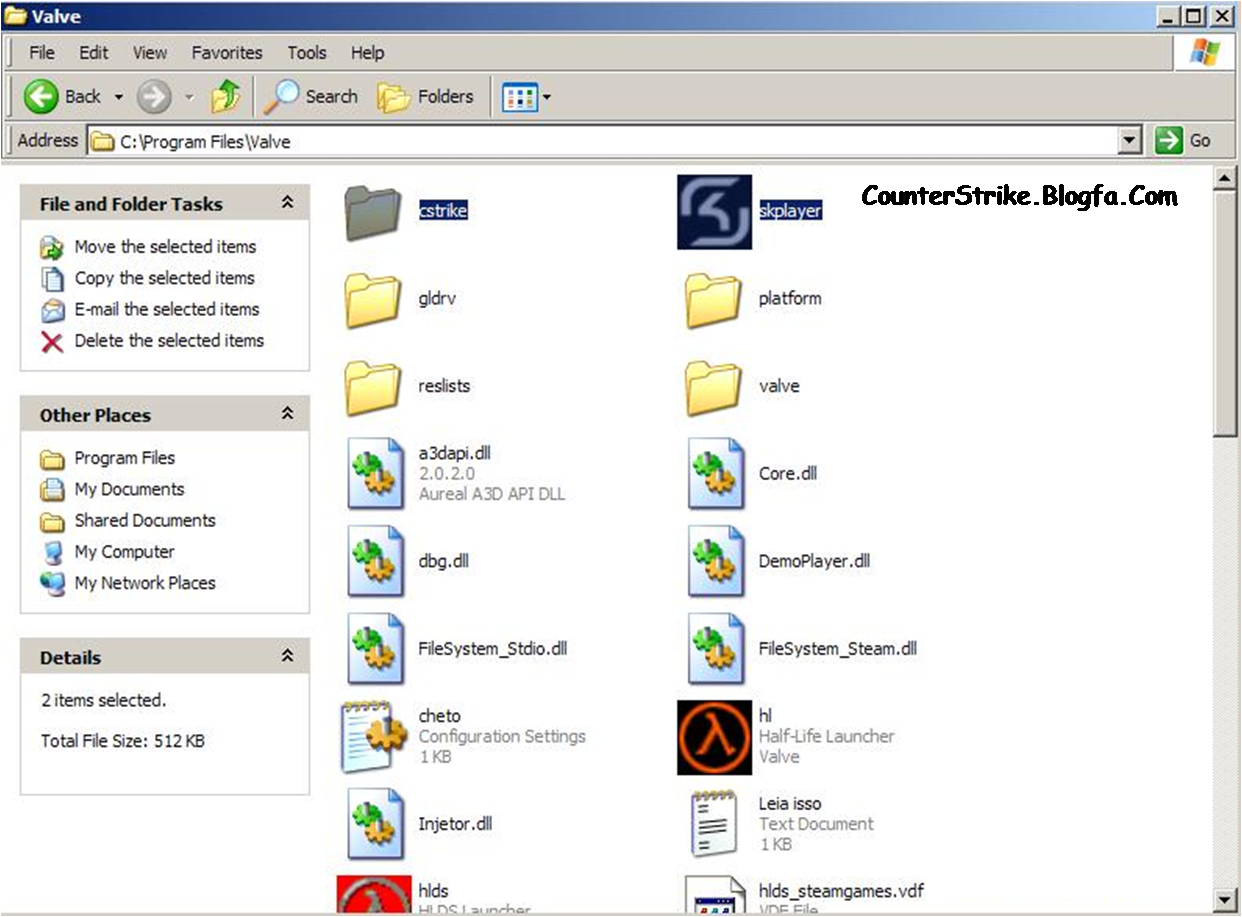Viewport: 1242px width, 917px height.
Task: Click the Back arrow icon
Action: (x=41, y=96)
